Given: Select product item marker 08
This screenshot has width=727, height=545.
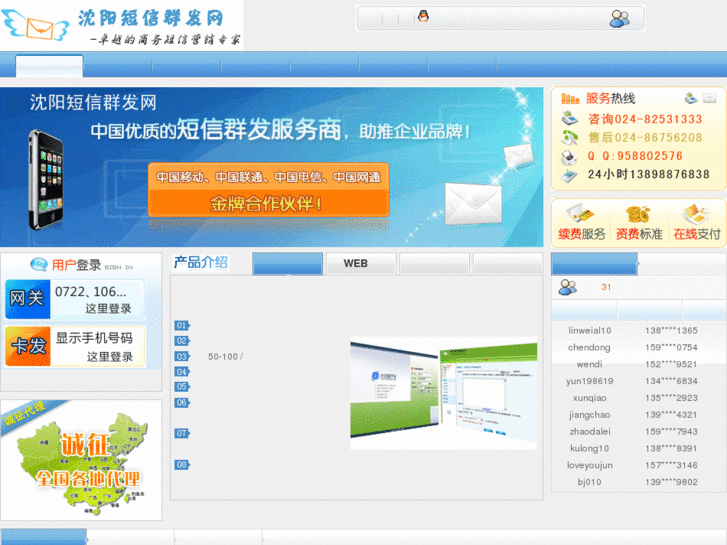Looking at the screenshot, I should tap(182, 464).
